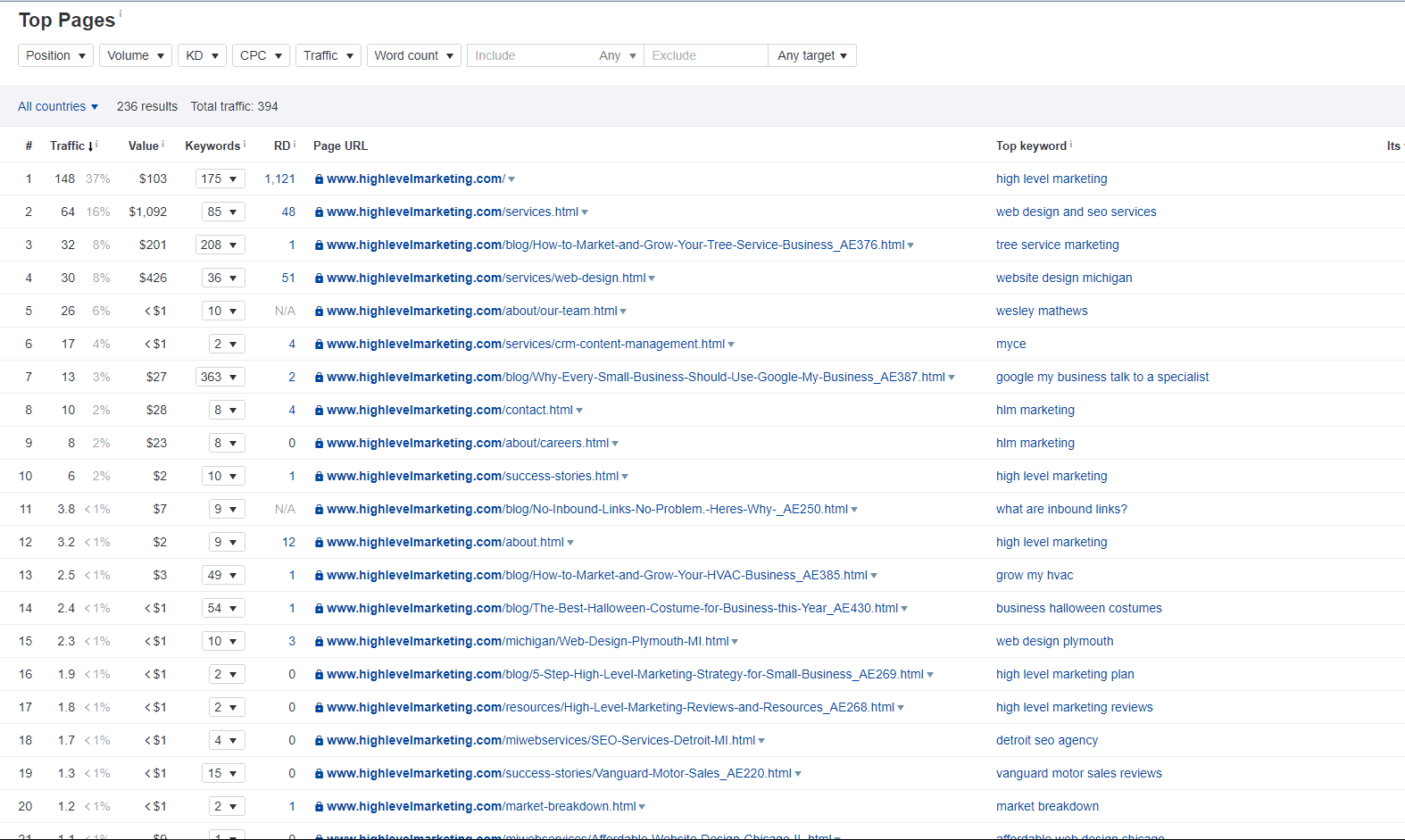The image size is (1405, 840).
Task: Open the about/careers.html page URL
Action: coord(468,443)
